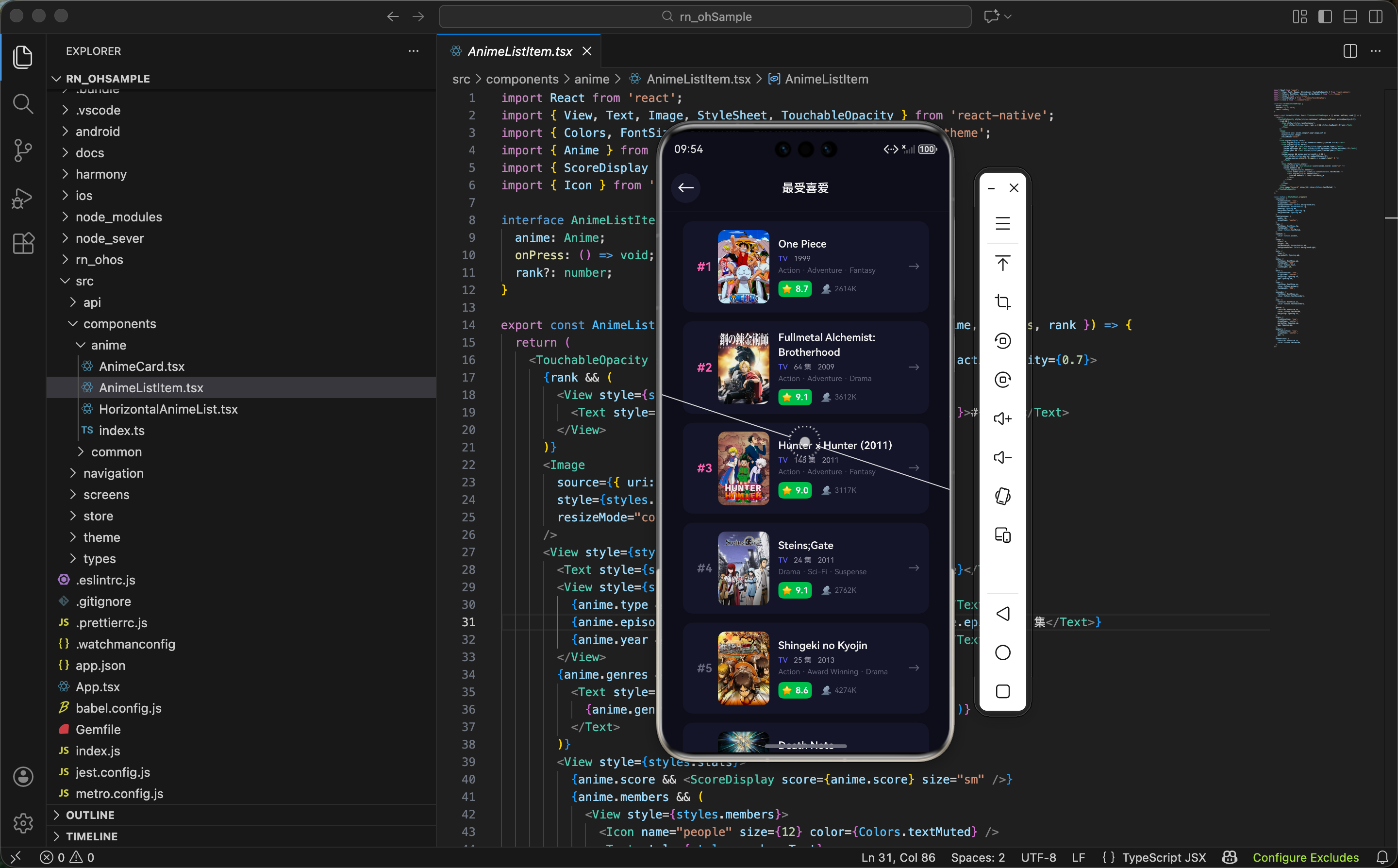The width and height of the screenshot is (1398, 868).
Task: Toggle the bottom panel visibility
Action: 1350,17
